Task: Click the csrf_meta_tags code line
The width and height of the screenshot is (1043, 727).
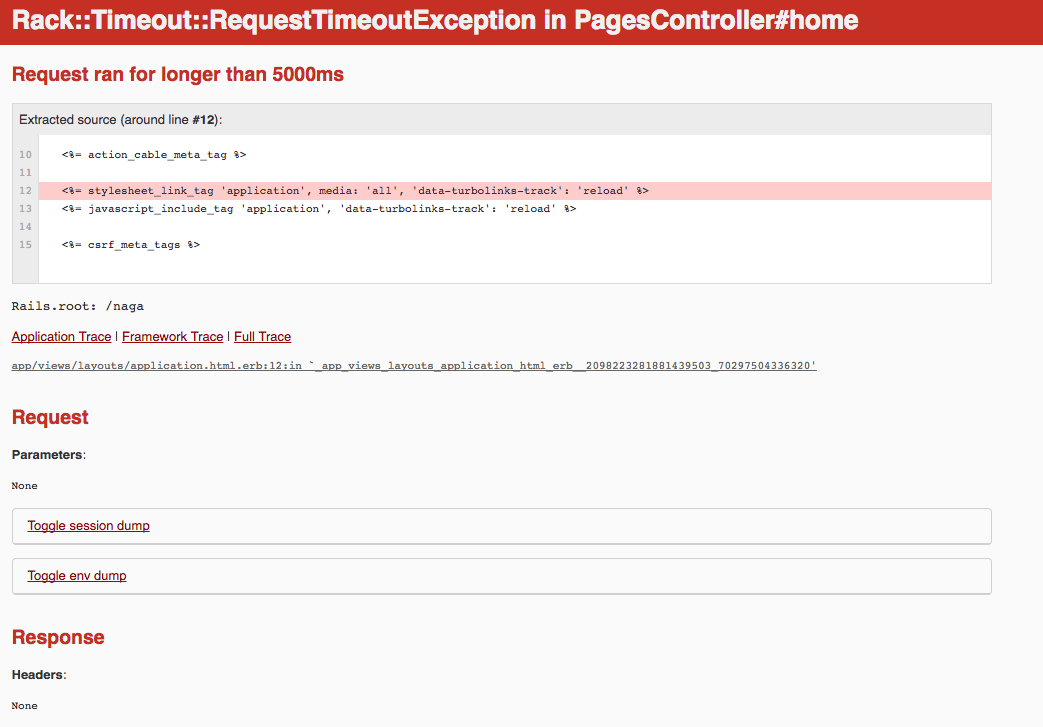Action: (130, 245)
